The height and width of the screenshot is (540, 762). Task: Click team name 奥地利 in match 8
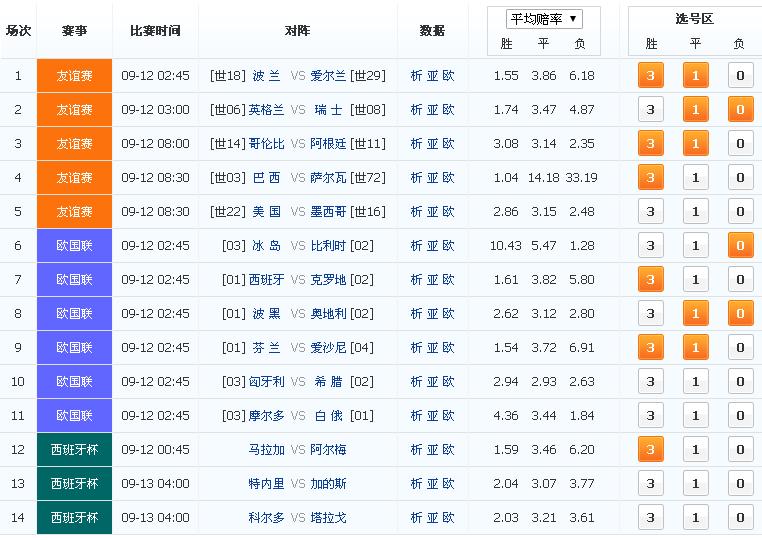[x=328, y=314]
